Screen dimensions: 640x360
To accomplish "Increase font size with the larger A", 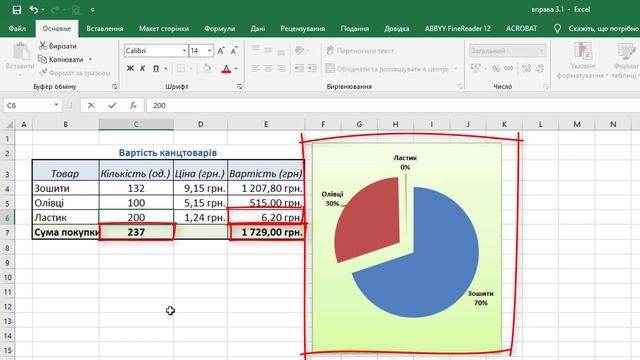I will pyautogui.click(x=221, y=51).
